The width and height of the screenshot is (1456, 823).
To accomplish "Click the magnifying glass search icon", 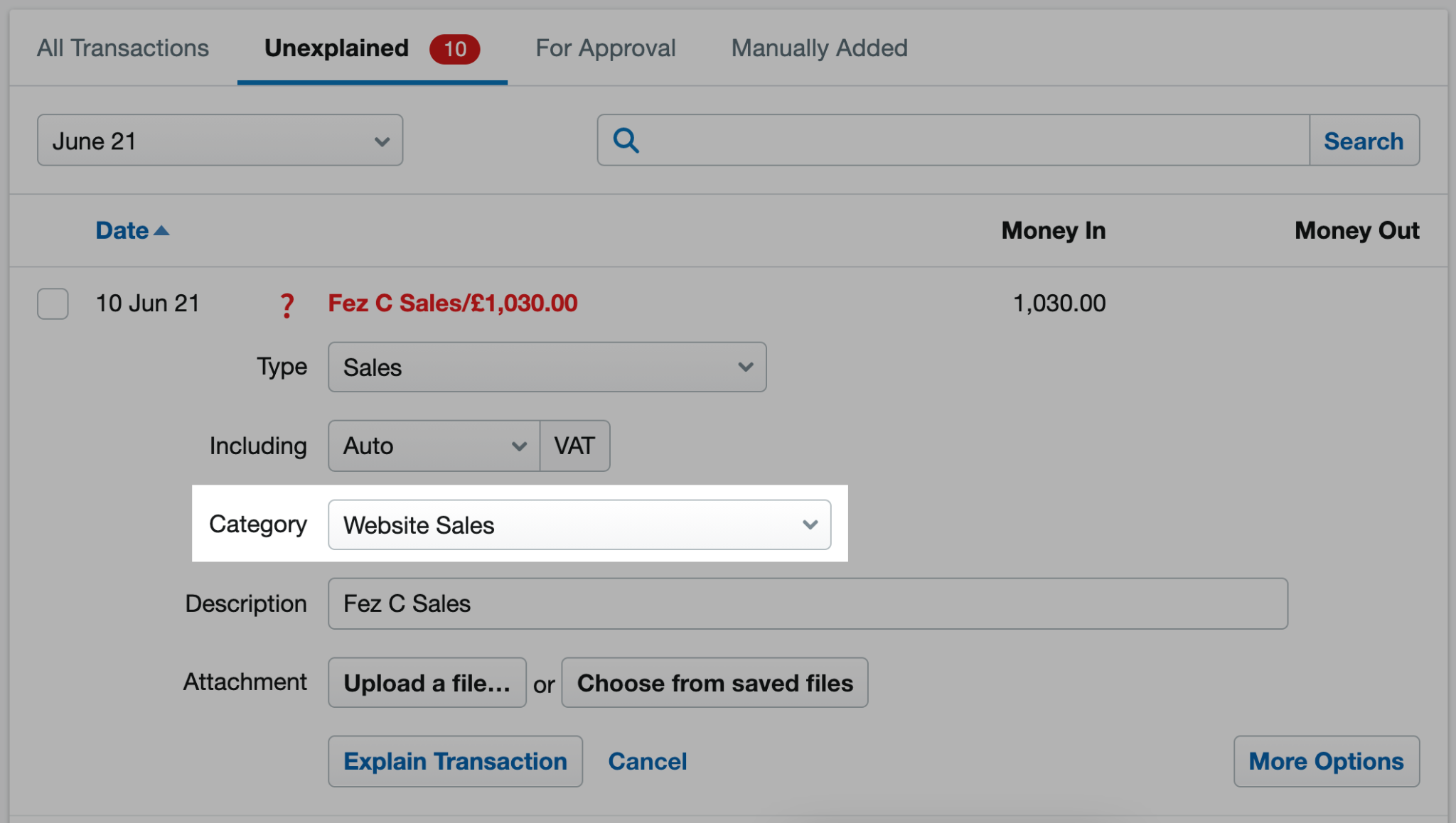I will click(626, 141).
